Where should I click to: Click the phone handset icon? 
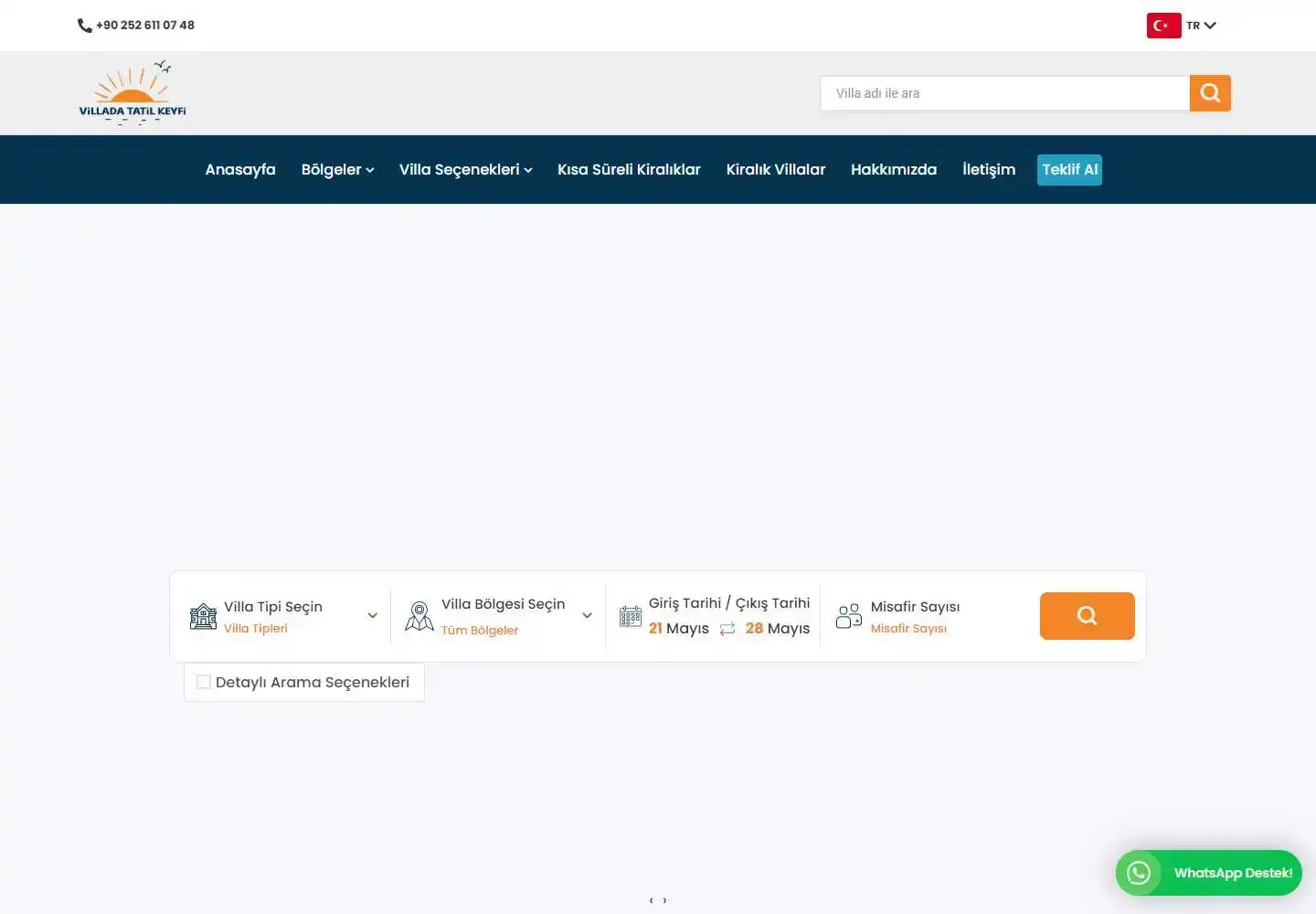click(x=84, y=26)
